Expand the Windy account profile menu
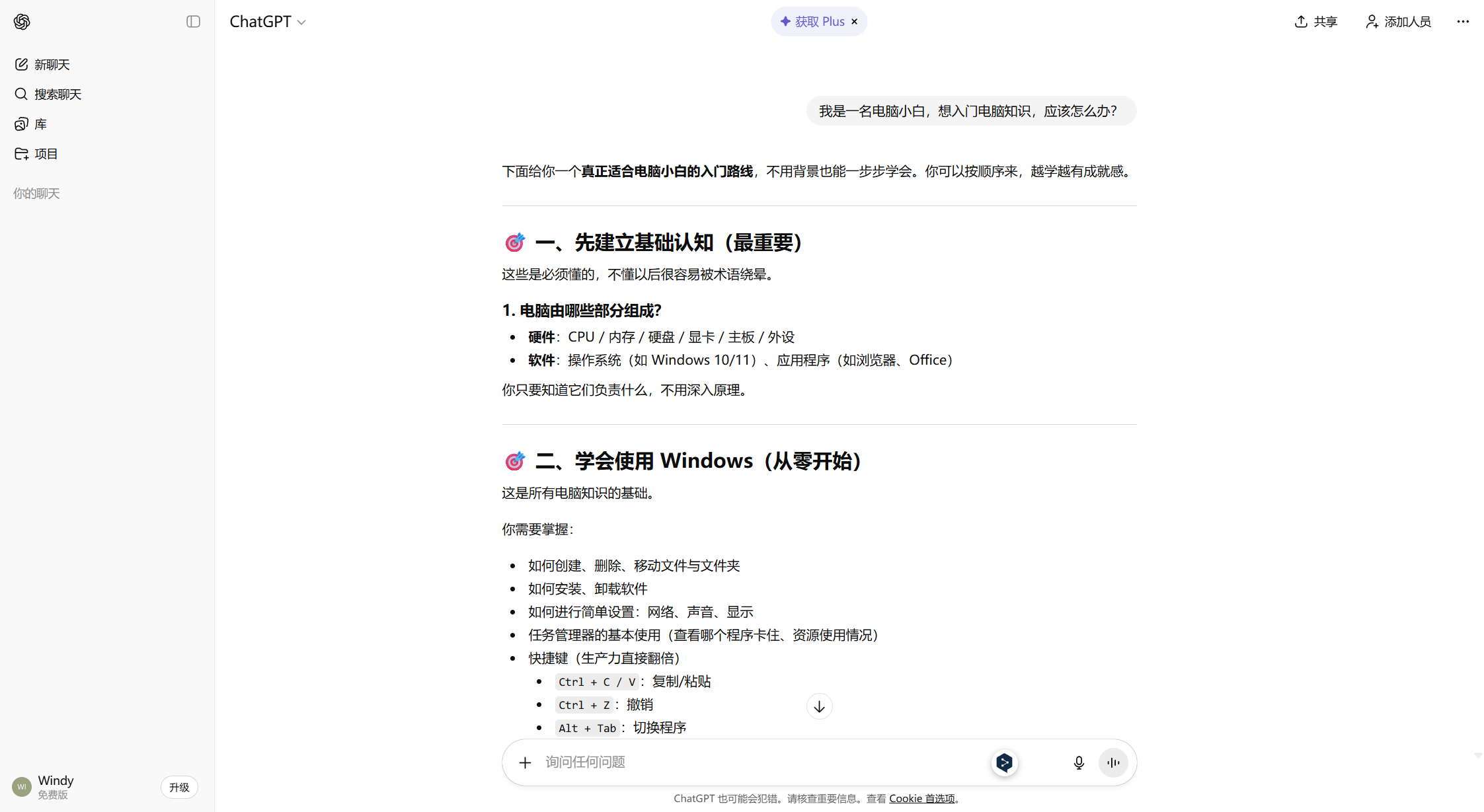 click(56, 786)
